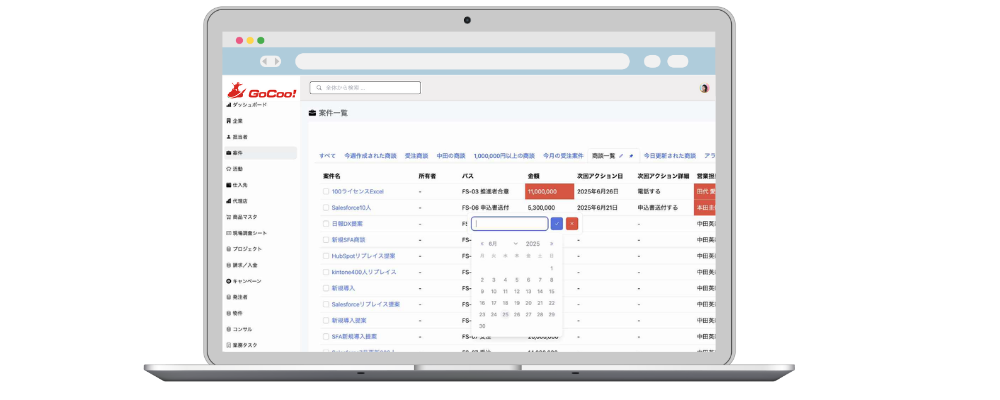
Task: Click the 5,300,000 amount cell
Action: 541,208
